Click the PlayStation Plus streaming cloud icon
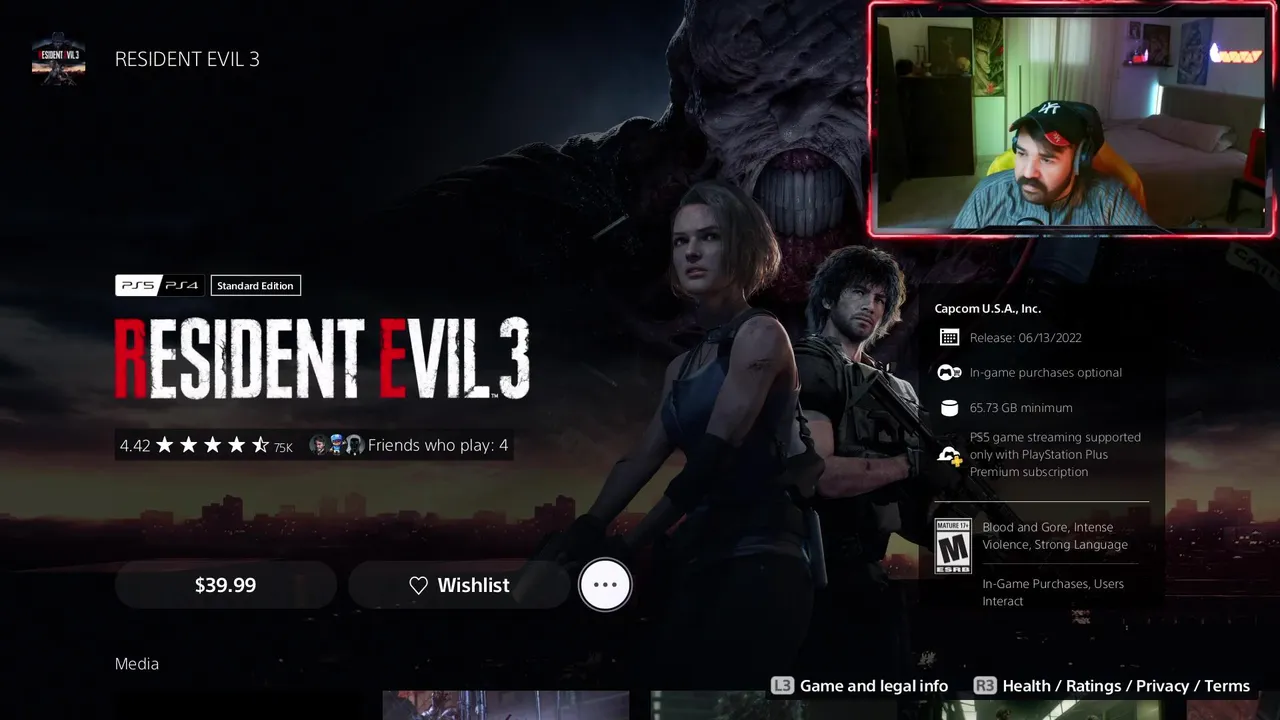 click(949, 455)
